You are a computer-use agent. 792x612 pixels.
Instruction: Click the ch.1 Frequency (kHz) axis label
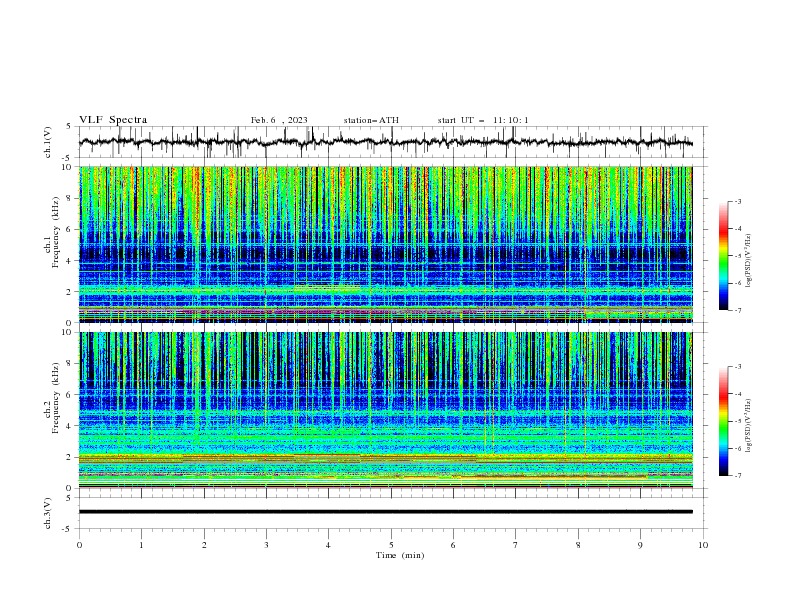pos(51,233)
